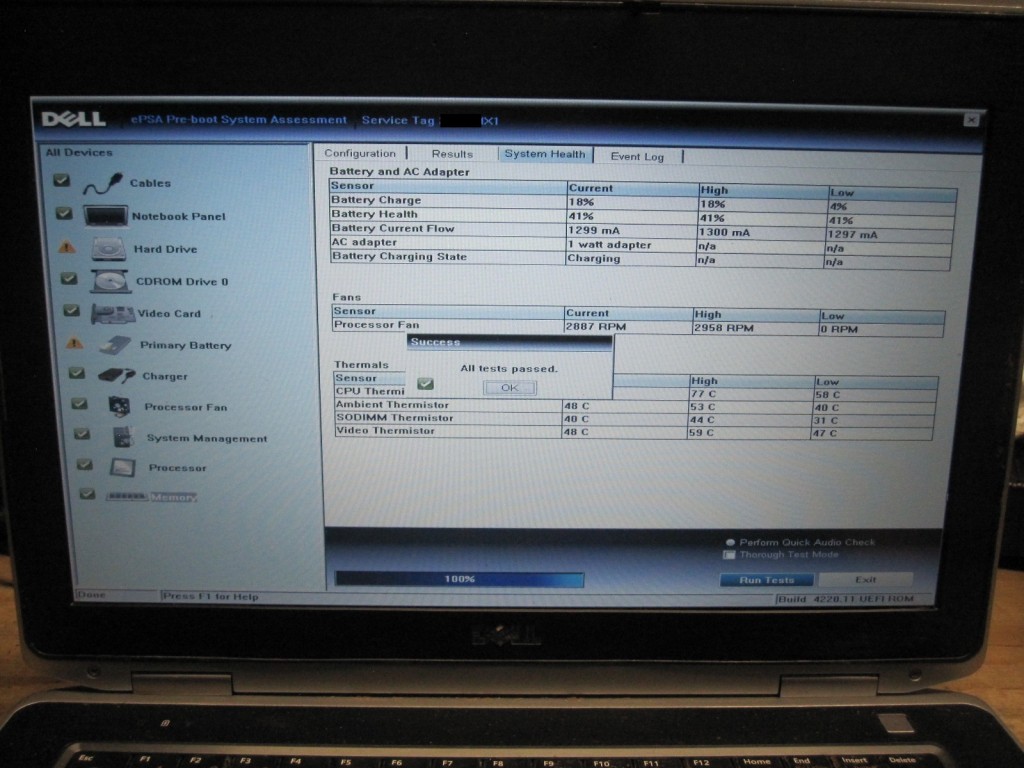This screenshot has width=1024, height=768.
Task: Click the Primary Battery warning triangle
Action: click(74, 343)
